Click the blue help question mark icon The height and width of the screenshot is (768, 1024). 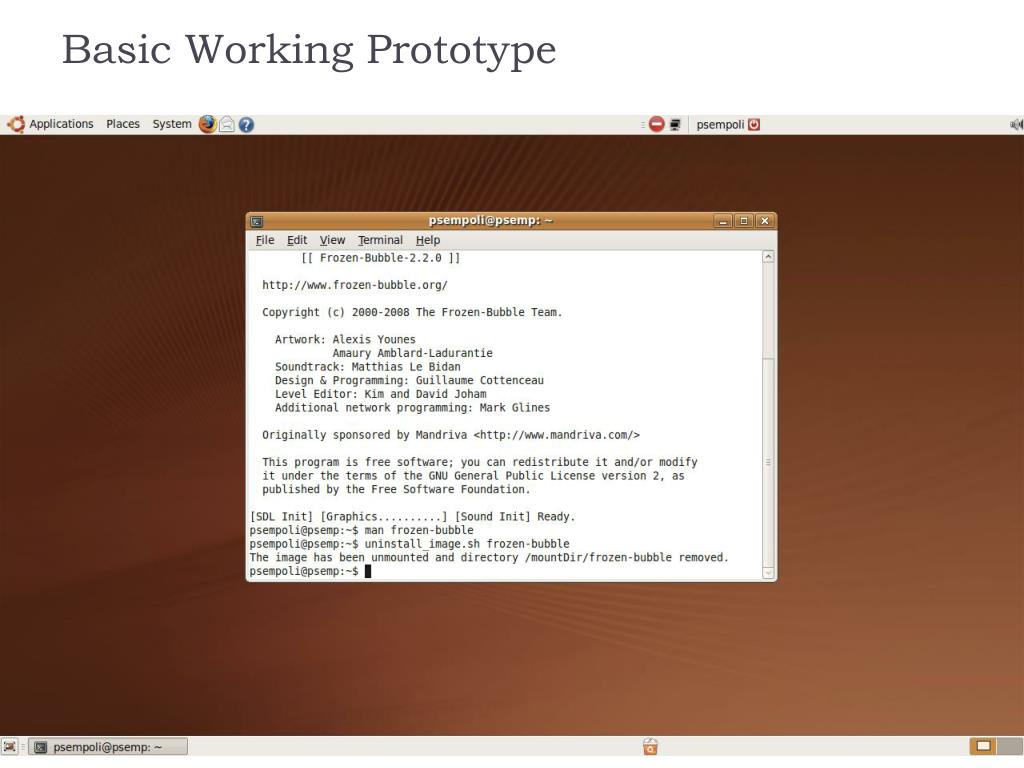tap(246, 125)
